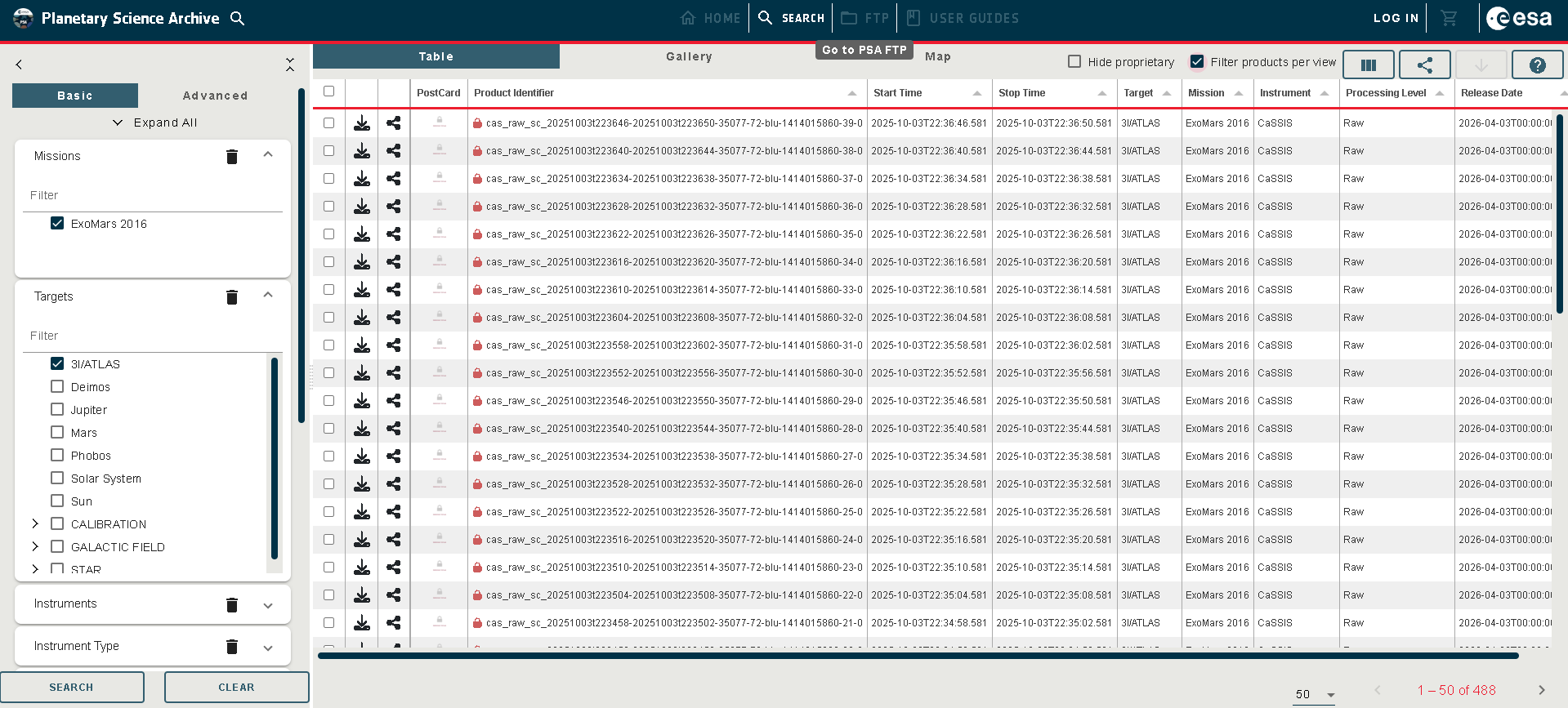Check the Jupiter target
Image resolution: width=1568 pixels, height=708 pixels.
click(57, 409)
